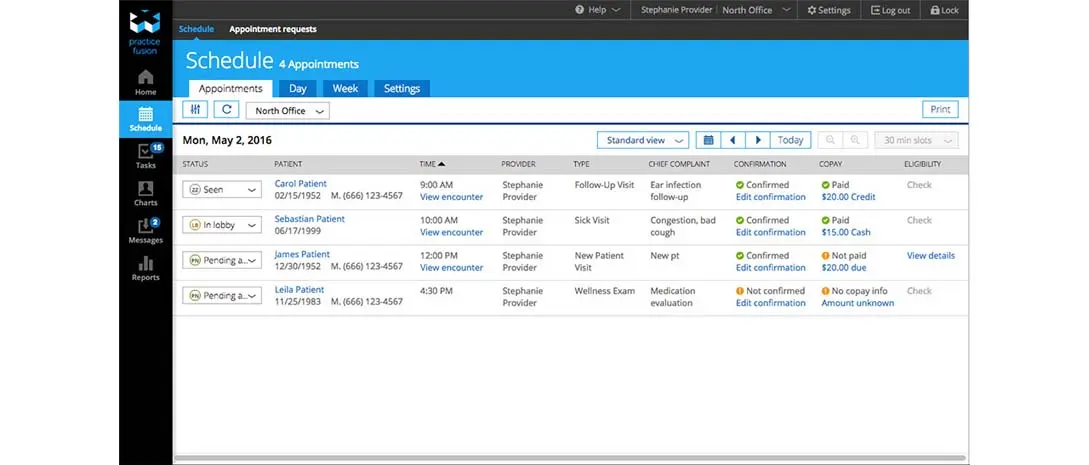Viewport: 1089px width, 465px height.
Task: Click the PATIENT column header
Action: (288, 164)
